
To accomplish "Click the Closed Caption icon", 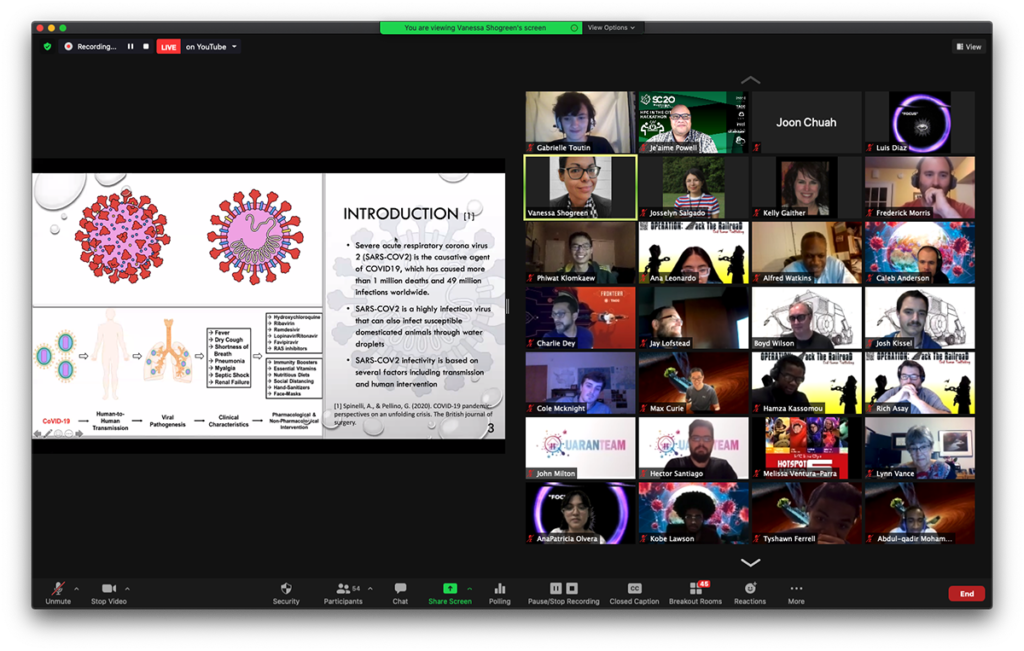I will (x=634, y=588).
